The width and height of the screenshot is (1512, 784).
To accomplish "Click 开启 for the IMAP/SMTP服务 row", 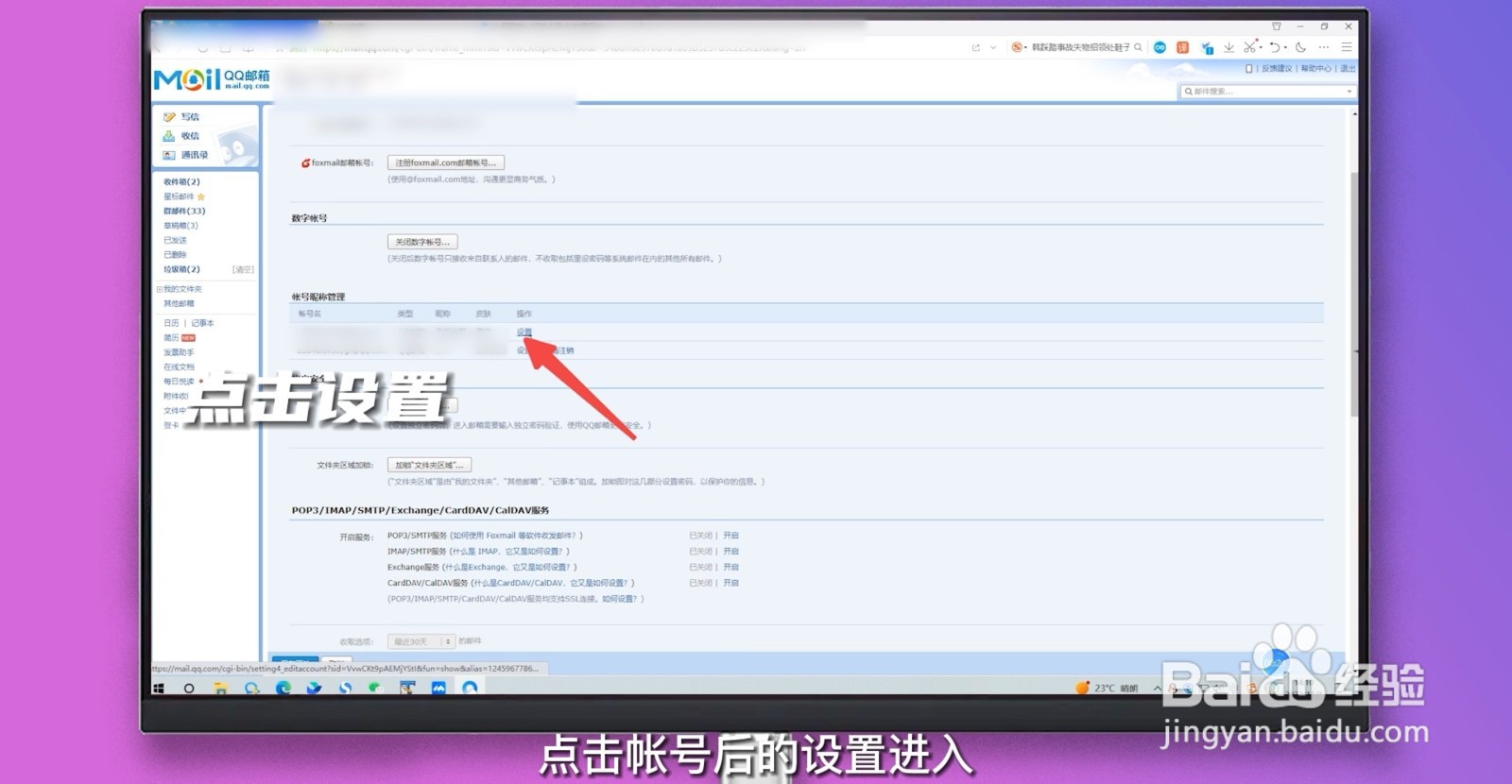I will tap(730, 552).
